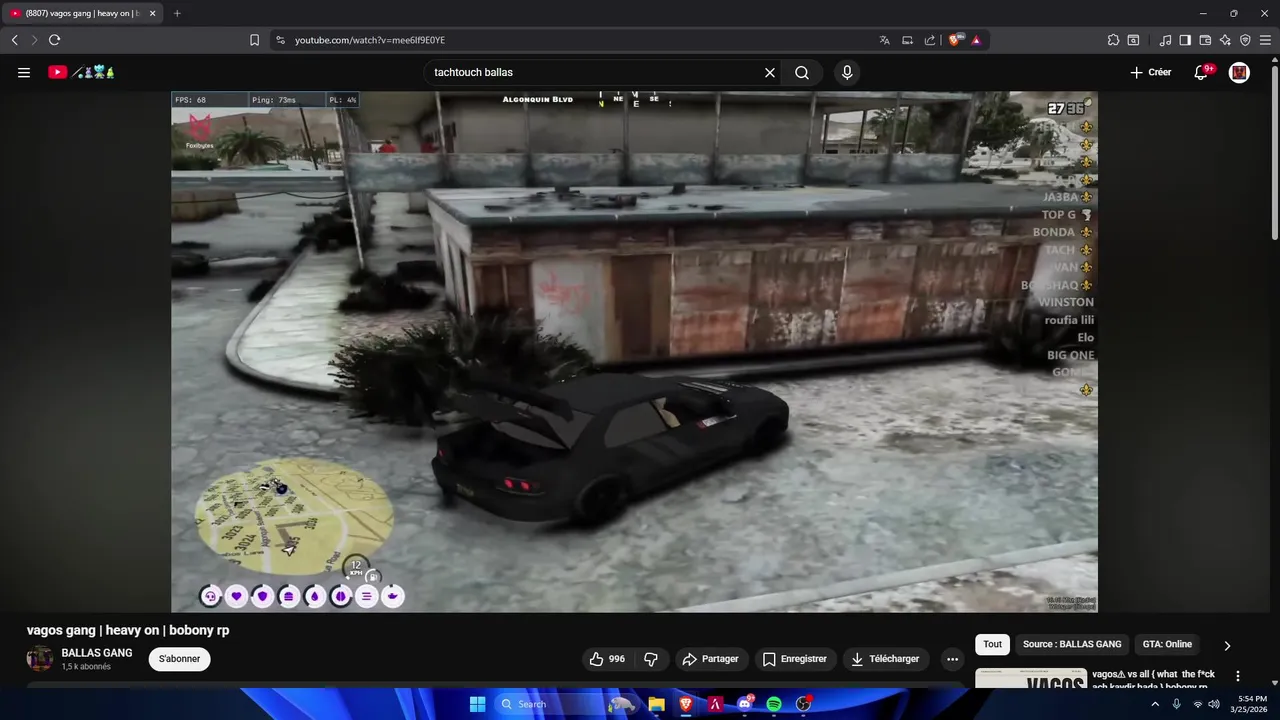This screenshot has width=1280, height=720.
Task: Click the Créer button
Action: [1150, 72]
